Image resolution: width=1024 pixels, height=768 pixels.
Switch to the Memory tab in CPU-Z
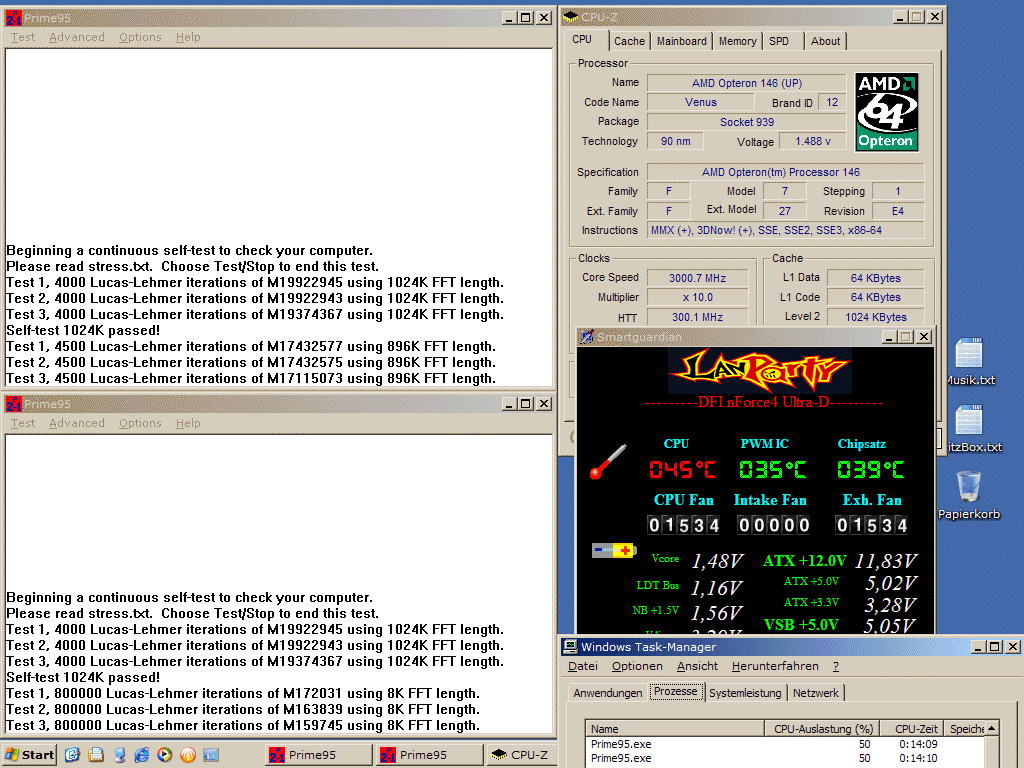click(x=737, y=41)
